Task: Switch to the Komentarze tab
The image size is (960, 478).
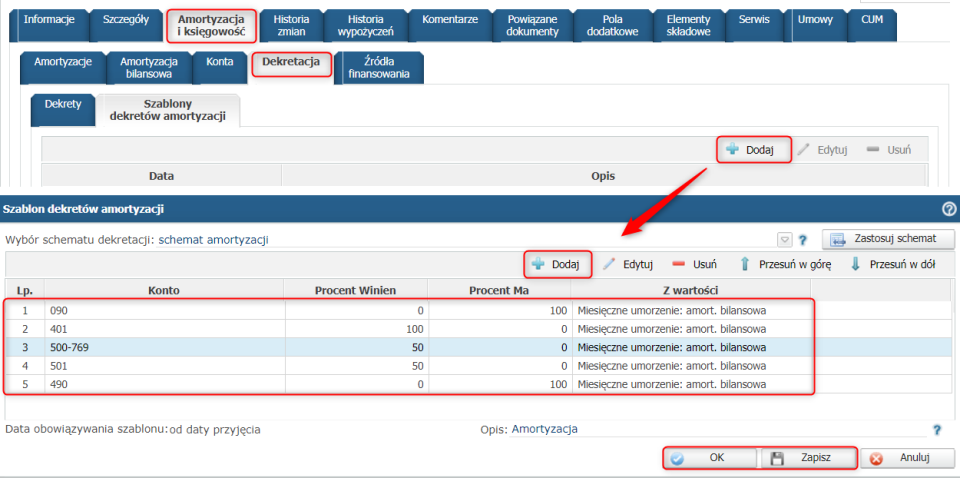Action: 450,26
